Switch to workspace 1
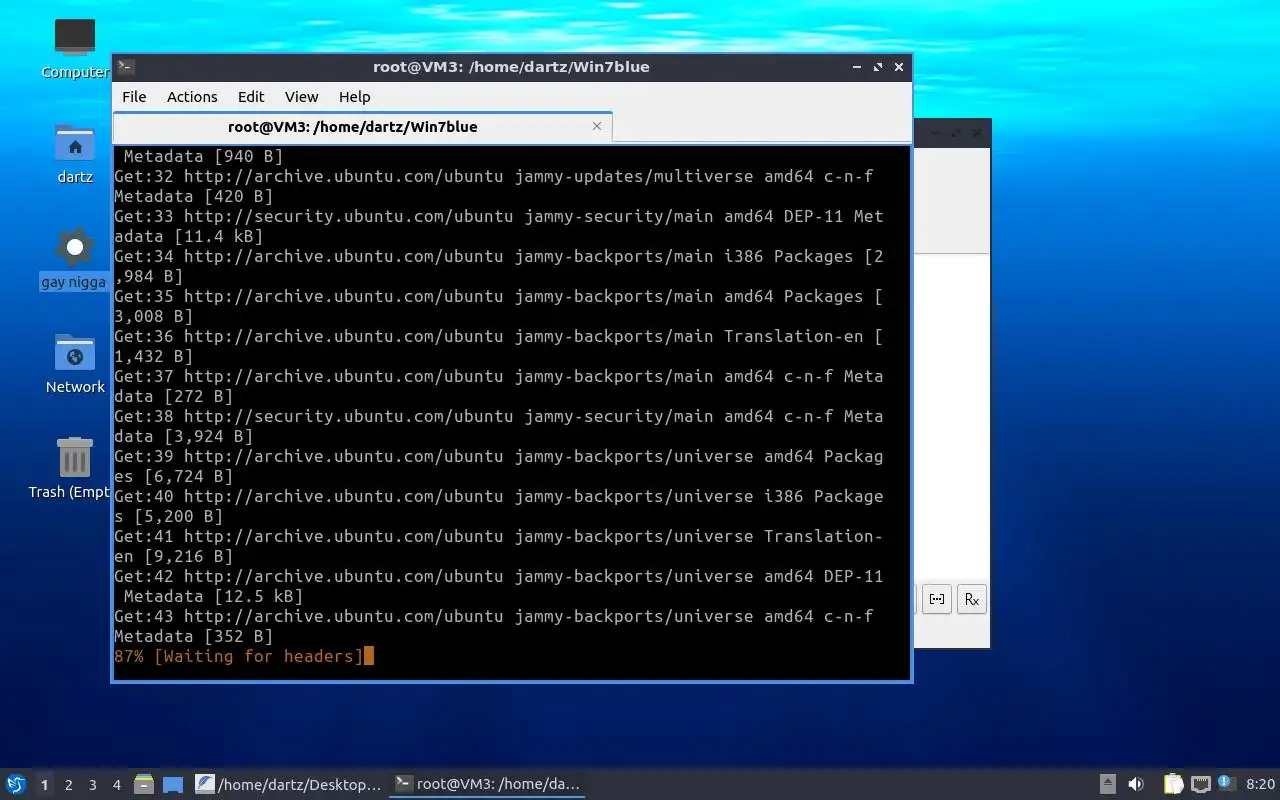This screenshot has width=1280, height=800. coord(44,785)
